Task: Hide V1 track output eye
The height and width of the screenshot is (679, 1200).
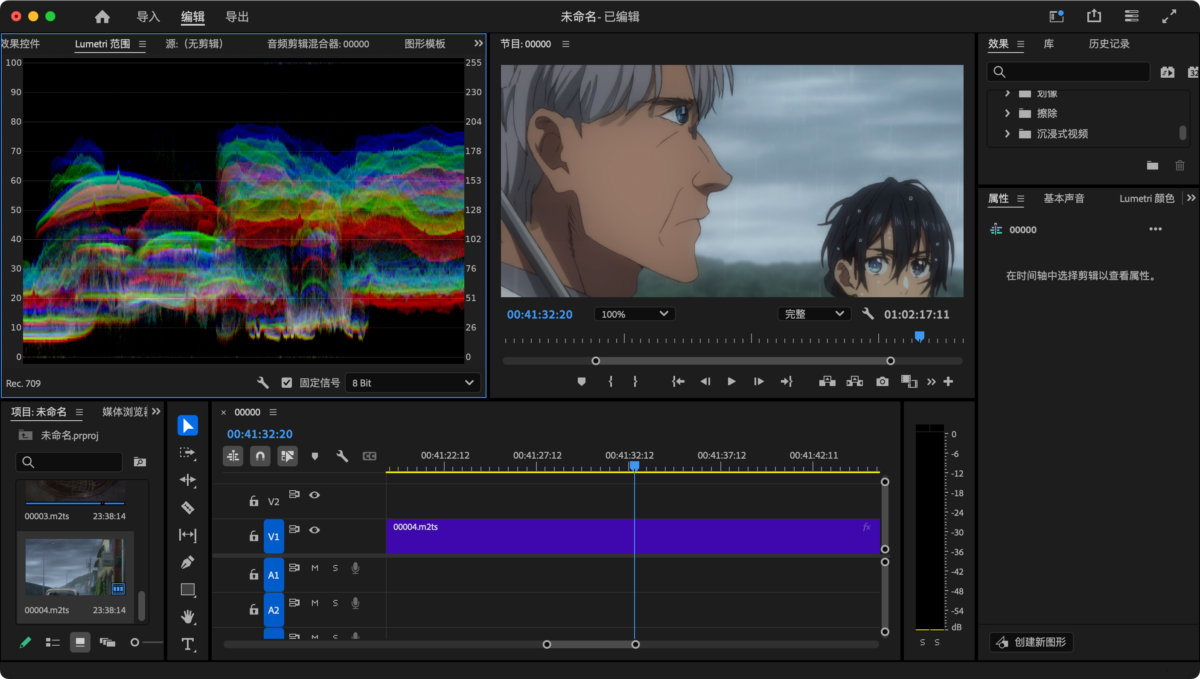Action: tap(314, 530)
